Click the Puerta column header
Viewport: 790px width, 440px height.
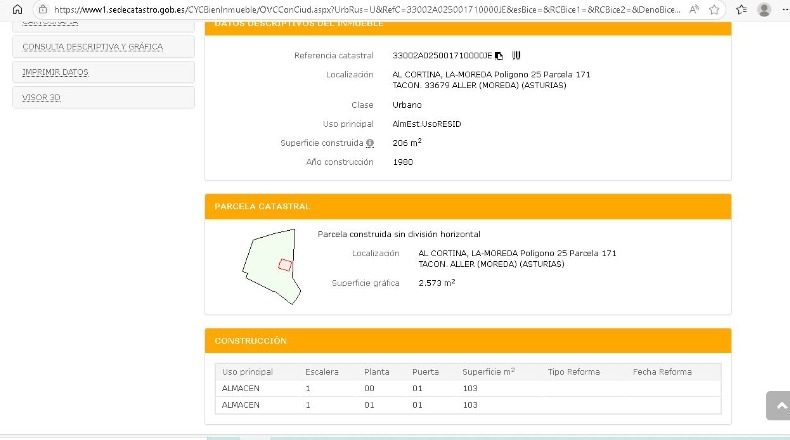click(x=425, y=372)
